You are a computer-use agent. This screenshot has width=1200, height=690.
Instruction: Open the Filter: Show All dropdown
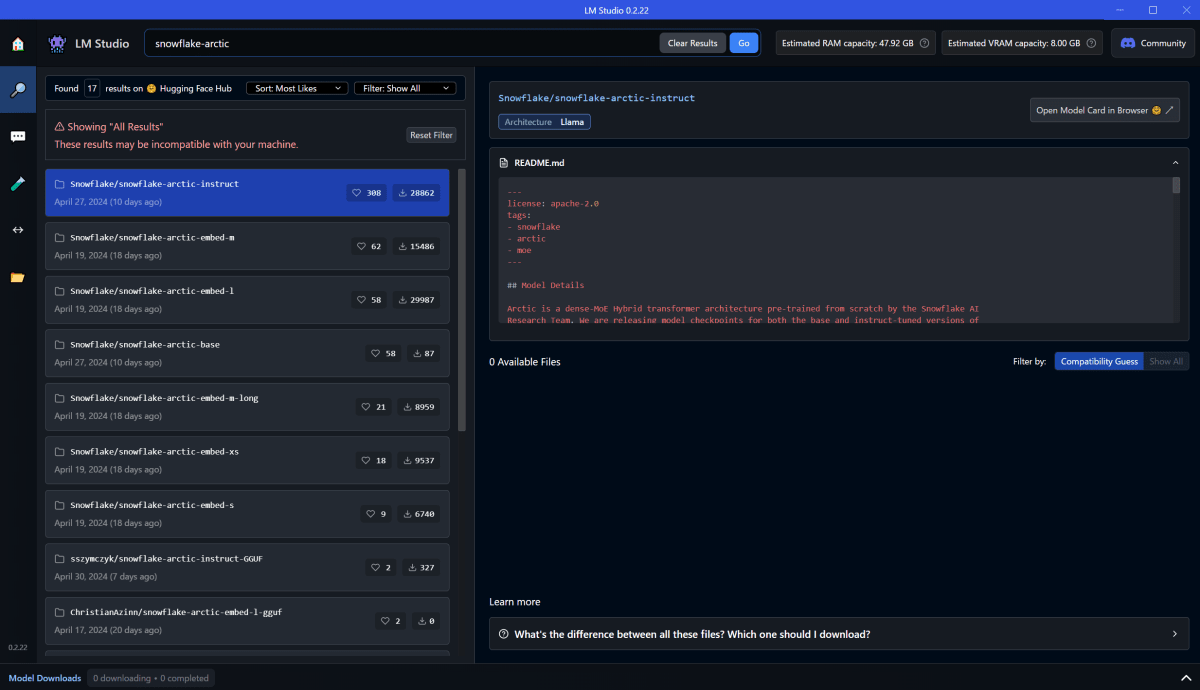[405, 88]
